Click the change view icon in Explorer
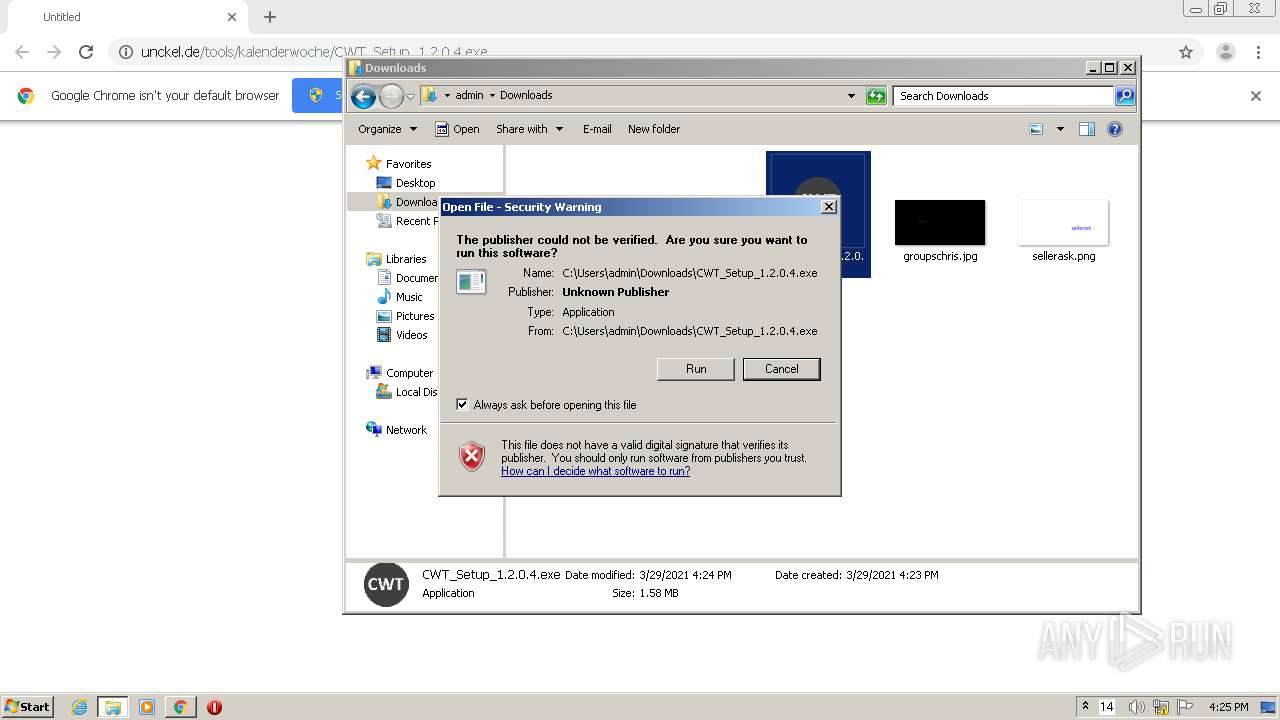Viewport: 1280px width, 720px height. click(1036, 129)
